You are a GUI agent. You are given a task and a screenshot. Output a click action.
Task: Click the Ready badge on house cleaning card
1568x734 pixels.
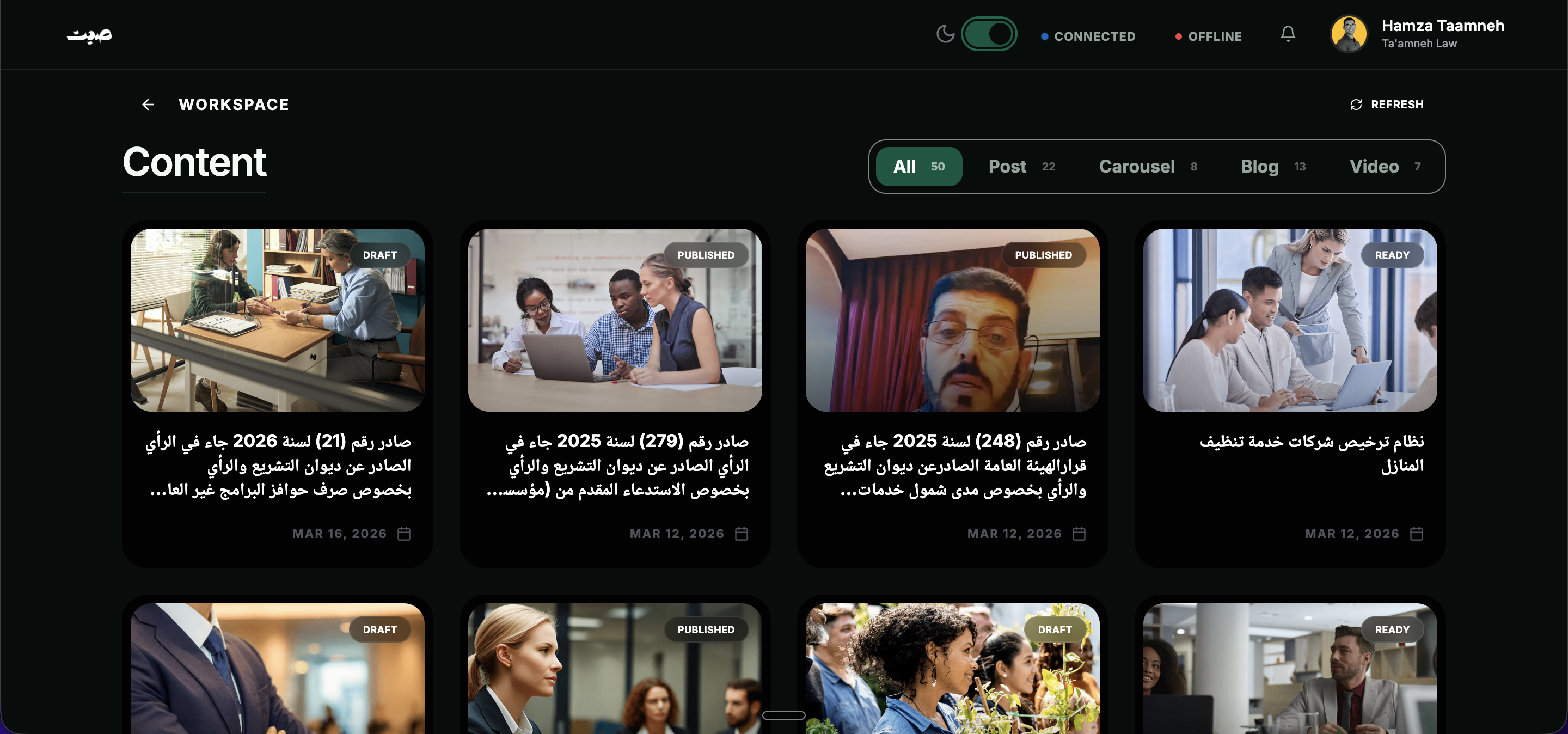(x=1392, y=255)
